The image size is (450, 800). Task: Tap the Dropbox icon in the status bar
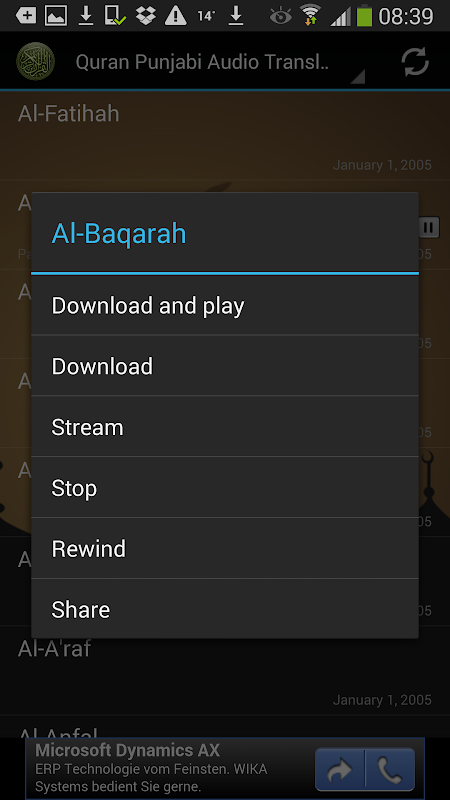pos(146,16)
